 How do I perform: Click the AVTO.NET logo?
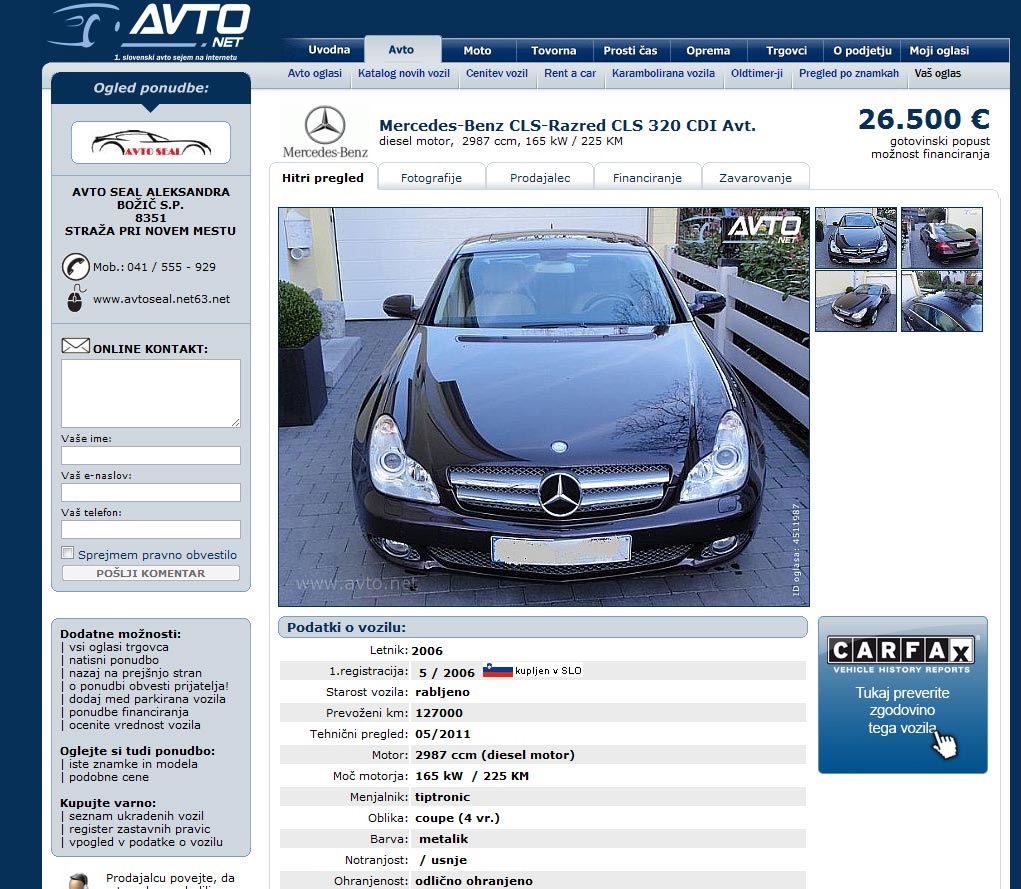pos(149,31)
